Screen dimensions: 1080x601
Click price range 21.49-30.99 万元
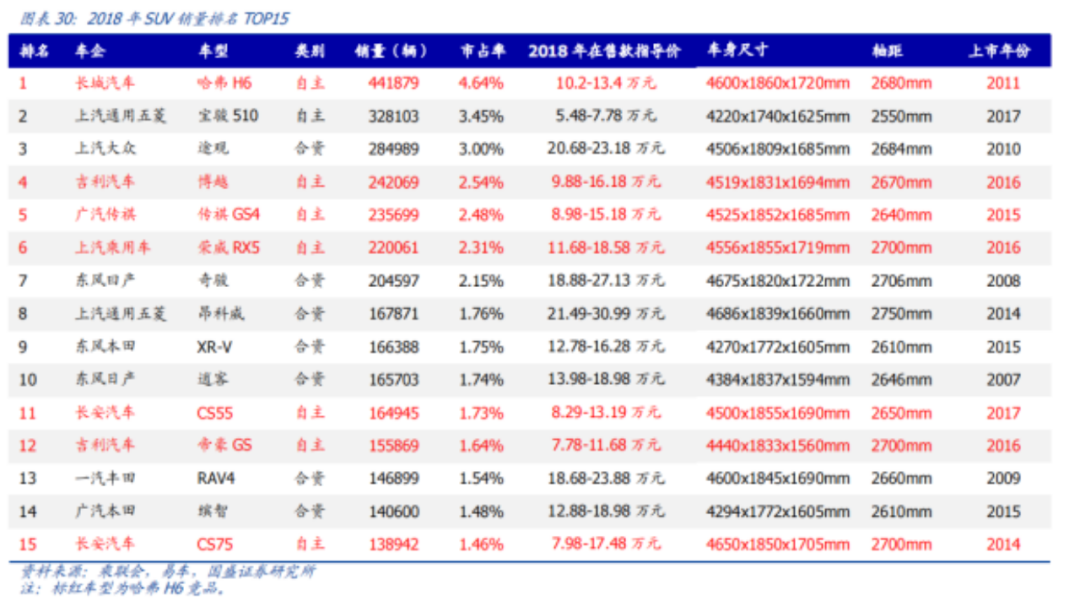605,313
